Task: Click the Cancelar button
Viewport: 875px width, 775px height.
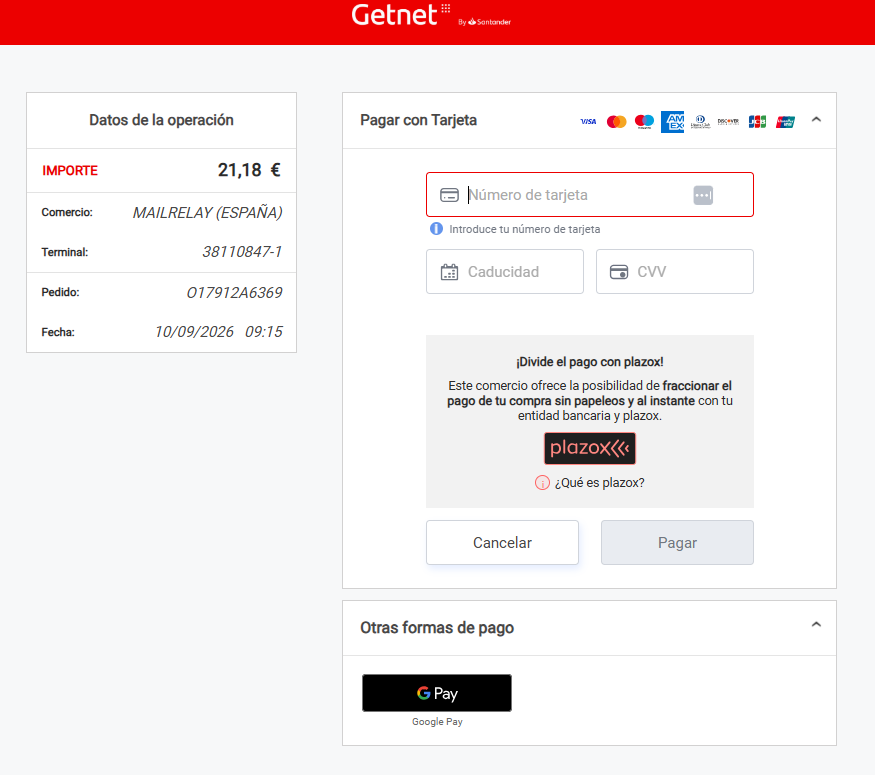Action: coord(502,542)
